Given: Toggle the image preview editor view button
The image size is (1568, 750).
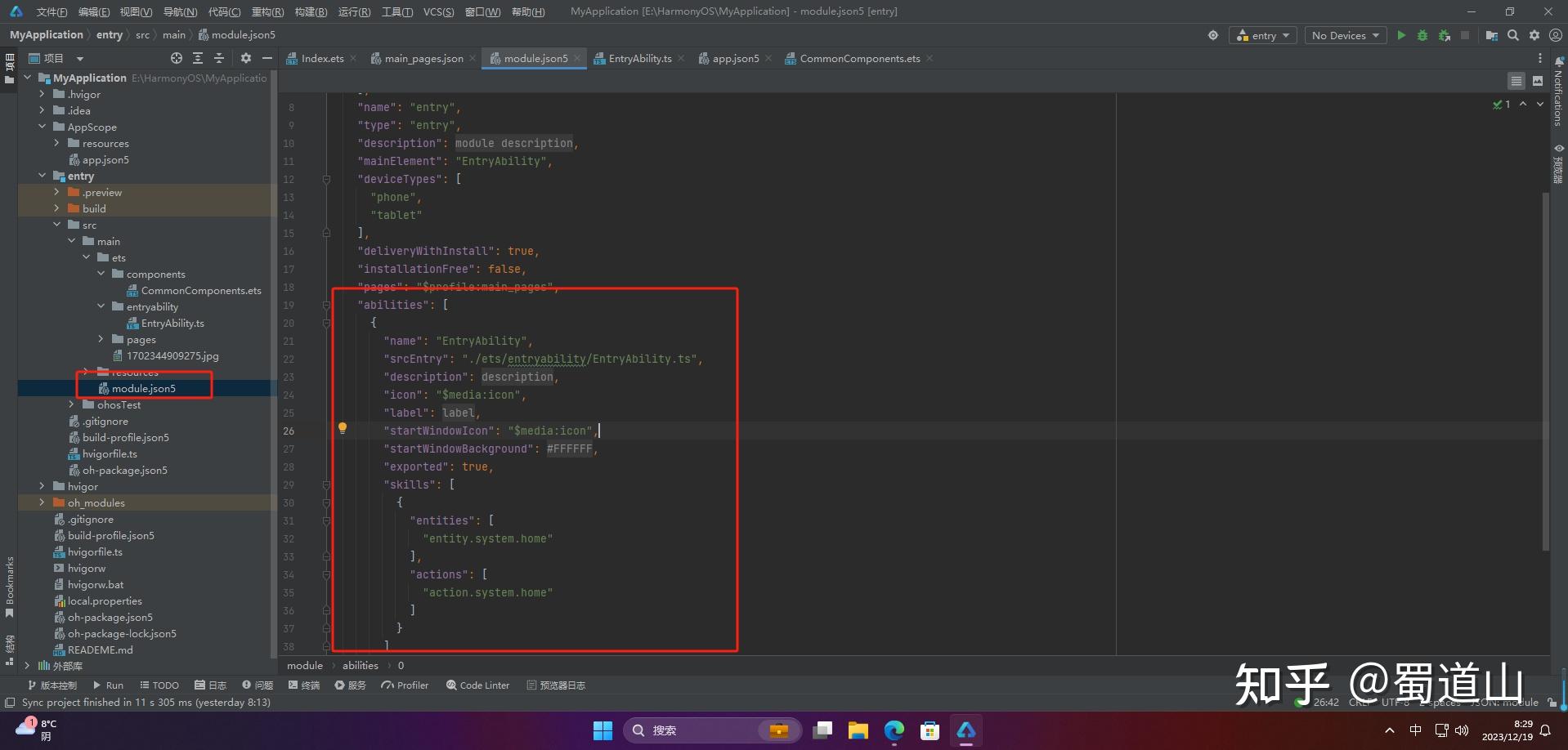Looking at the screenshot, I should pyautogui.click(x=1538, y=81).
